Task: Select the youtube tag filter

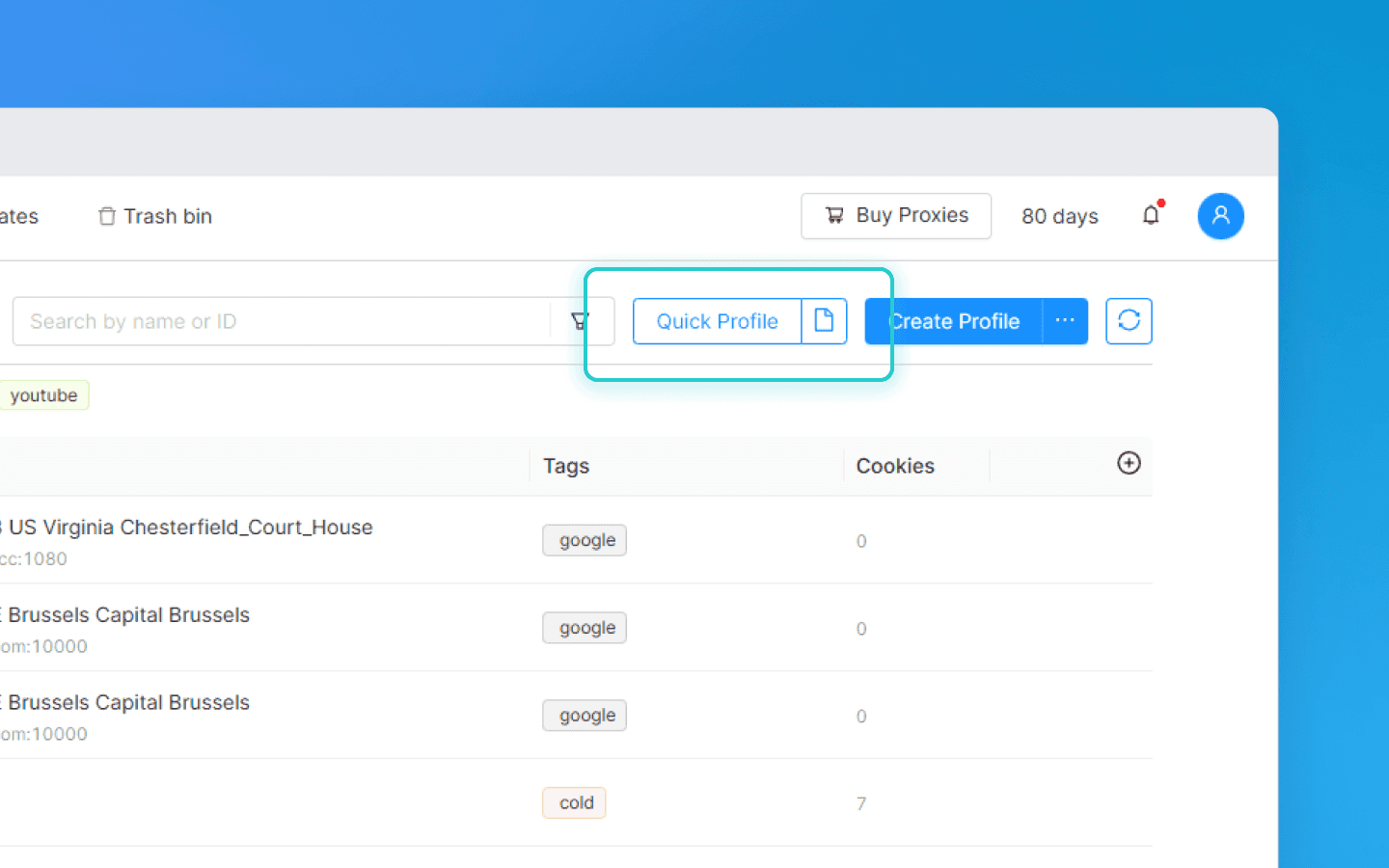Action: (x=43, y=395)
